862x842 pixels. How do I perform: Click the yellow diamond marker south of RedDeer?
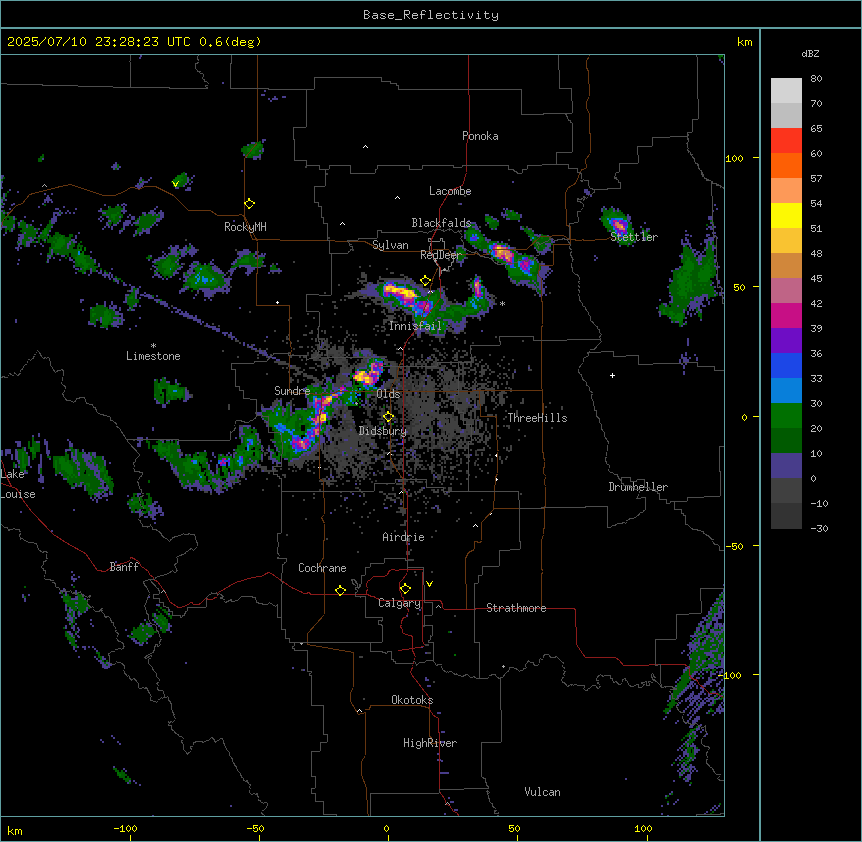[426, 281]
